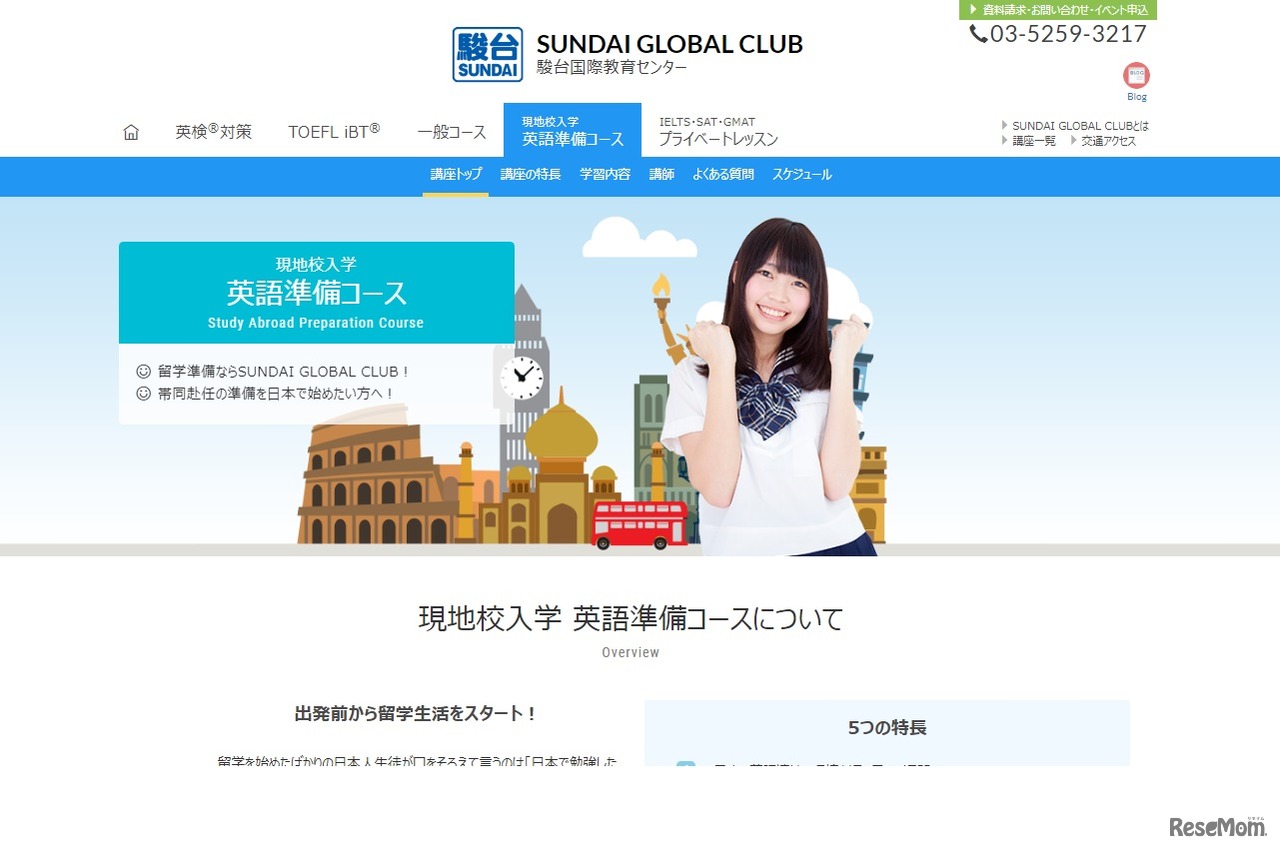Select the 学習内容 tab
This screenshot has height=850, width=1280.
click(x=604, y=174)
